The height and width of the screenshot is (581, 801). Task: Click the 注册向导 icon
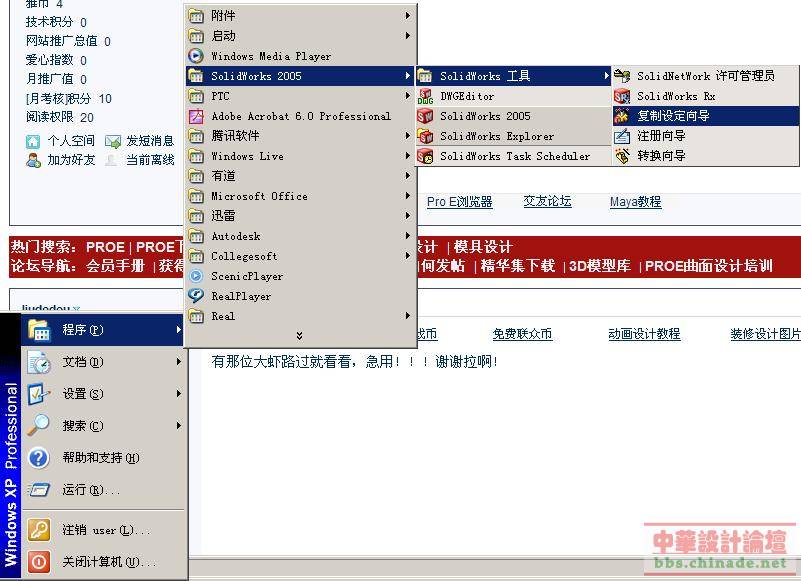[x=622, y=136]
